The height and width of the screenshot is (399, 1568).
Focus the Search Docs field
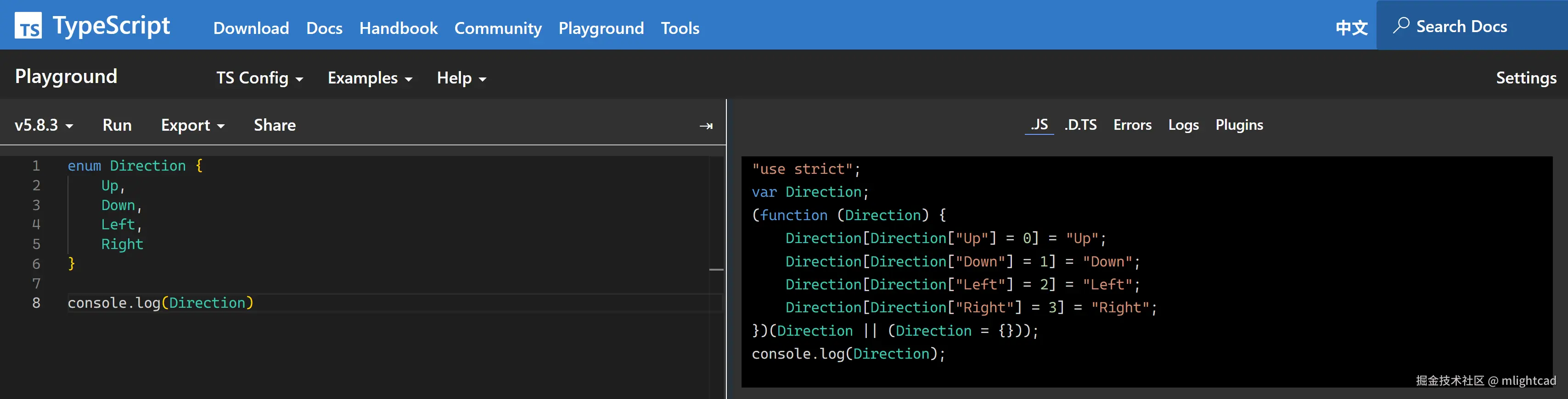[1461, 27]
